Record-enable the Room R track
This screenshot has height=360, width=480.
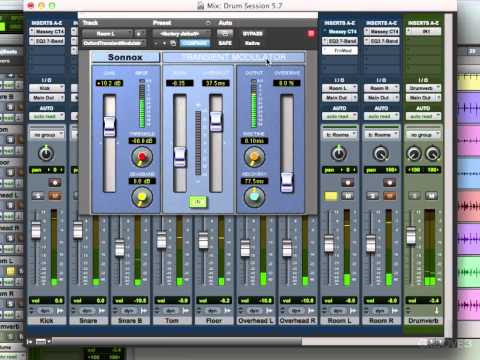point(389,182)
